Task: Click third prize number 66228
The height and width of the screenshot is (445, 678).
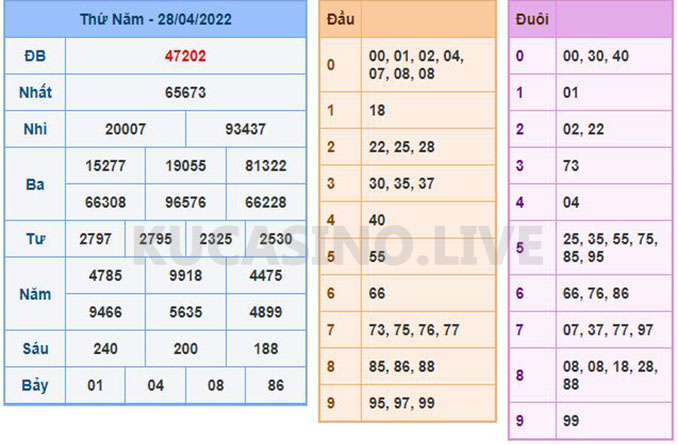Action: click(x=265, y=202)
